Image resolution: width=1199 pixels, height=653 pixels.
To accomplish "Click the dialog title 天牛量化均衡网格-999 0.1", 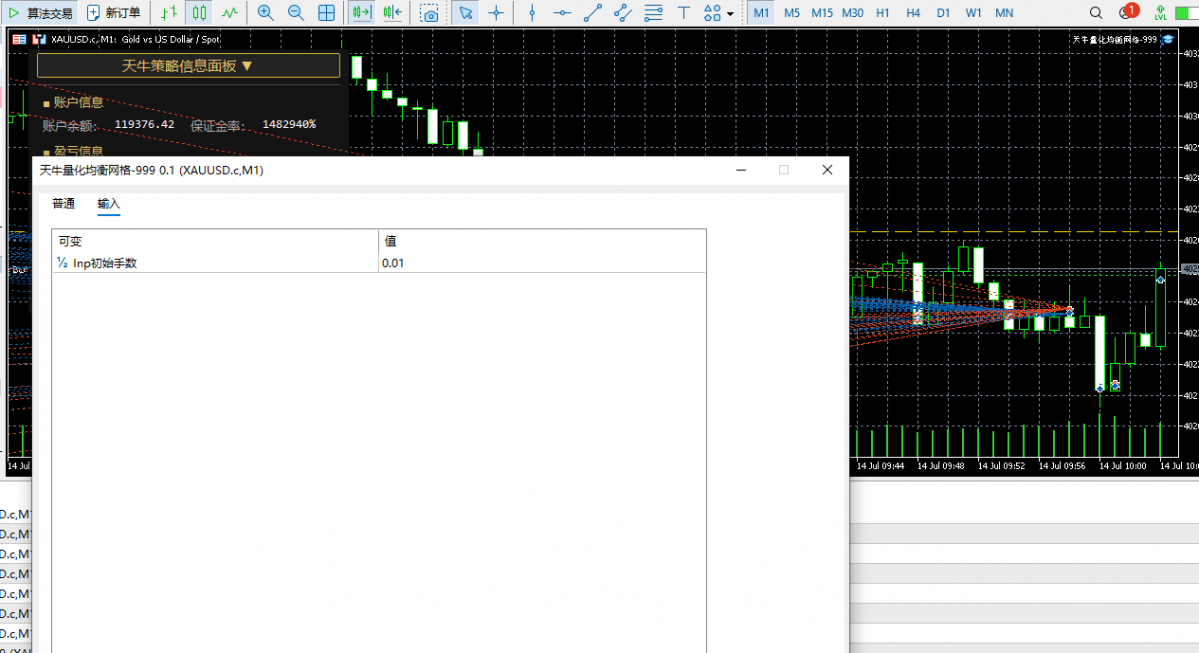I will [x=151, y=170].
